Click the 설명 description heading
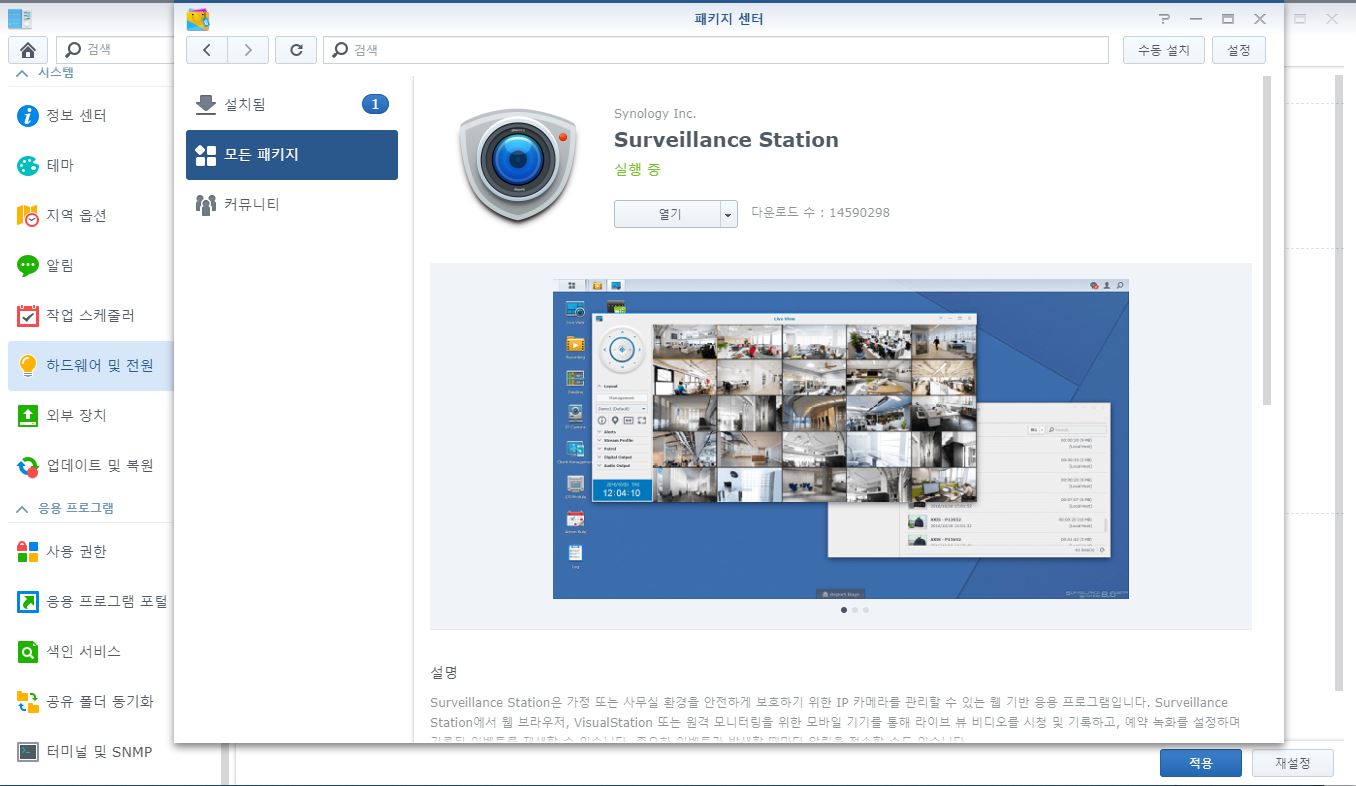The height and width of the screenshot is (786, 1356). 444,672
